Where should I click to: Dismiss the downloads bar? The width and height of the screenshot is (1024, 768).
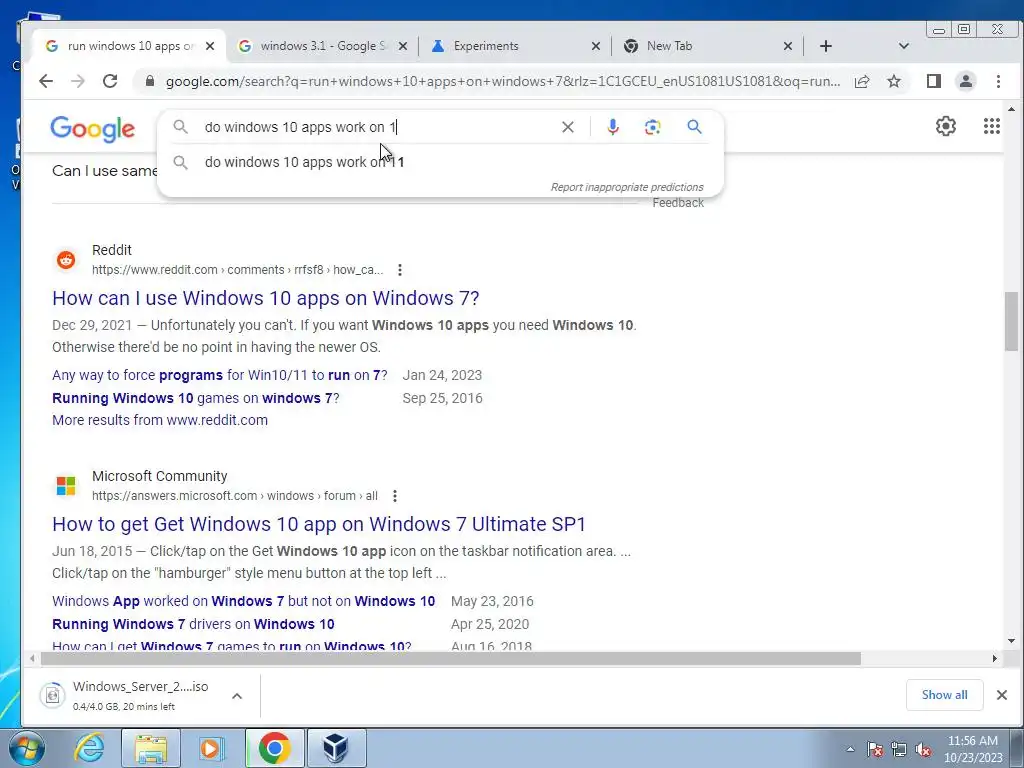[x=1002, y=695]
